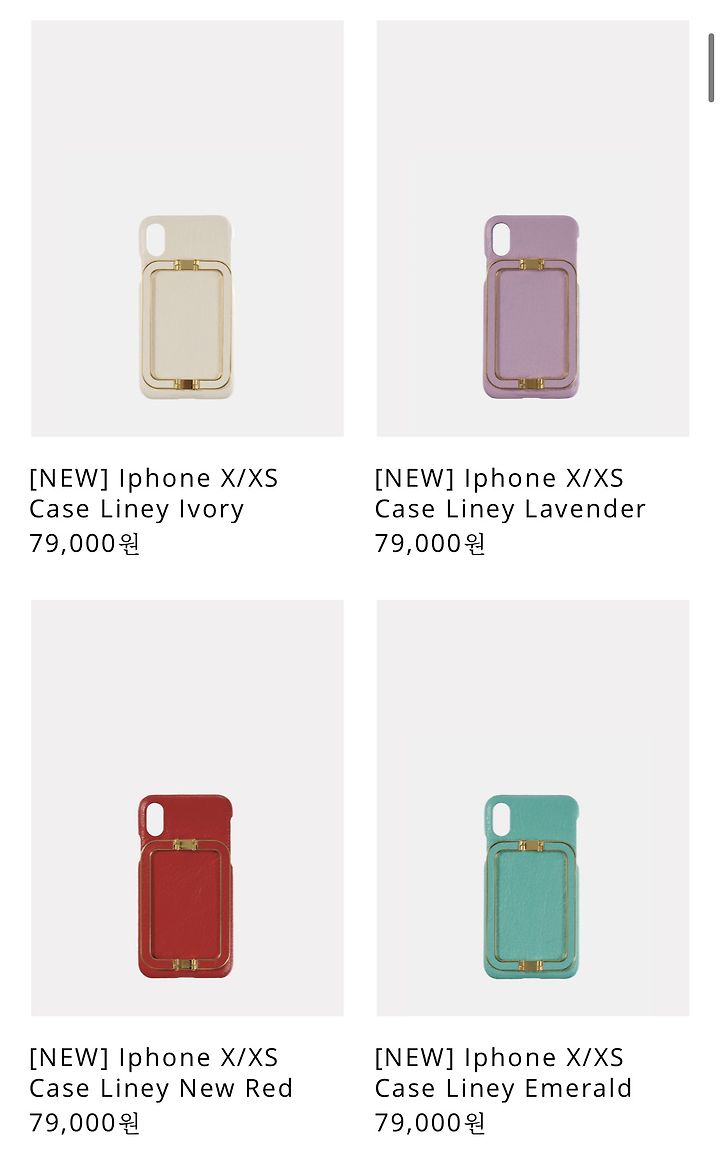Click the Case Liney New Red title
Screen dimensions: 720x1155
tap(161, 1072)
